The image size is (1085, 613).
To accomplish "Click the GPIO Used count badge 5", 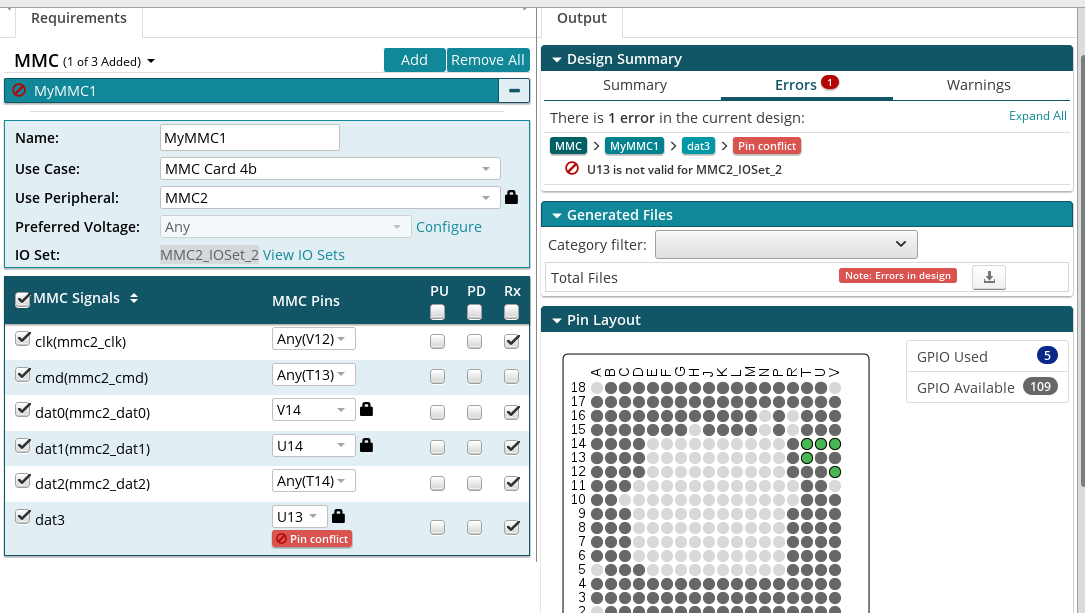I will (1047, 355).
